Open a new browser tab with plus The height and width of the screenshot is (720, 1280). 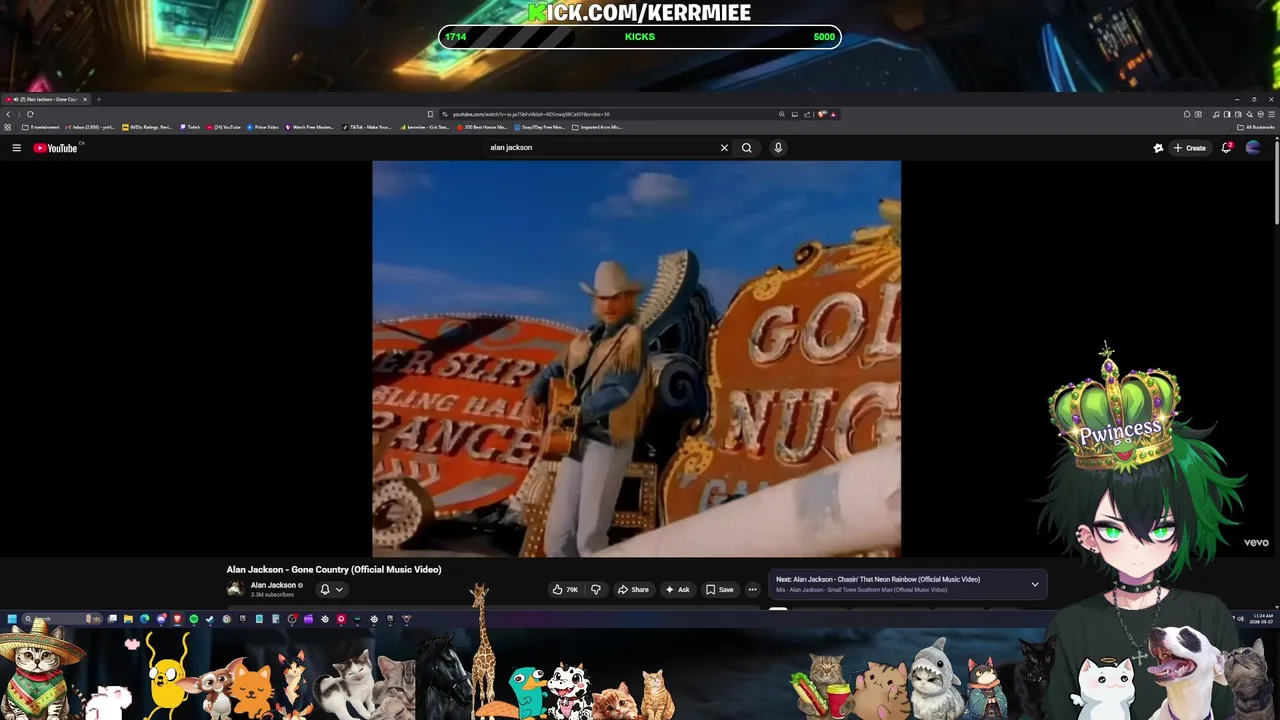98,99
